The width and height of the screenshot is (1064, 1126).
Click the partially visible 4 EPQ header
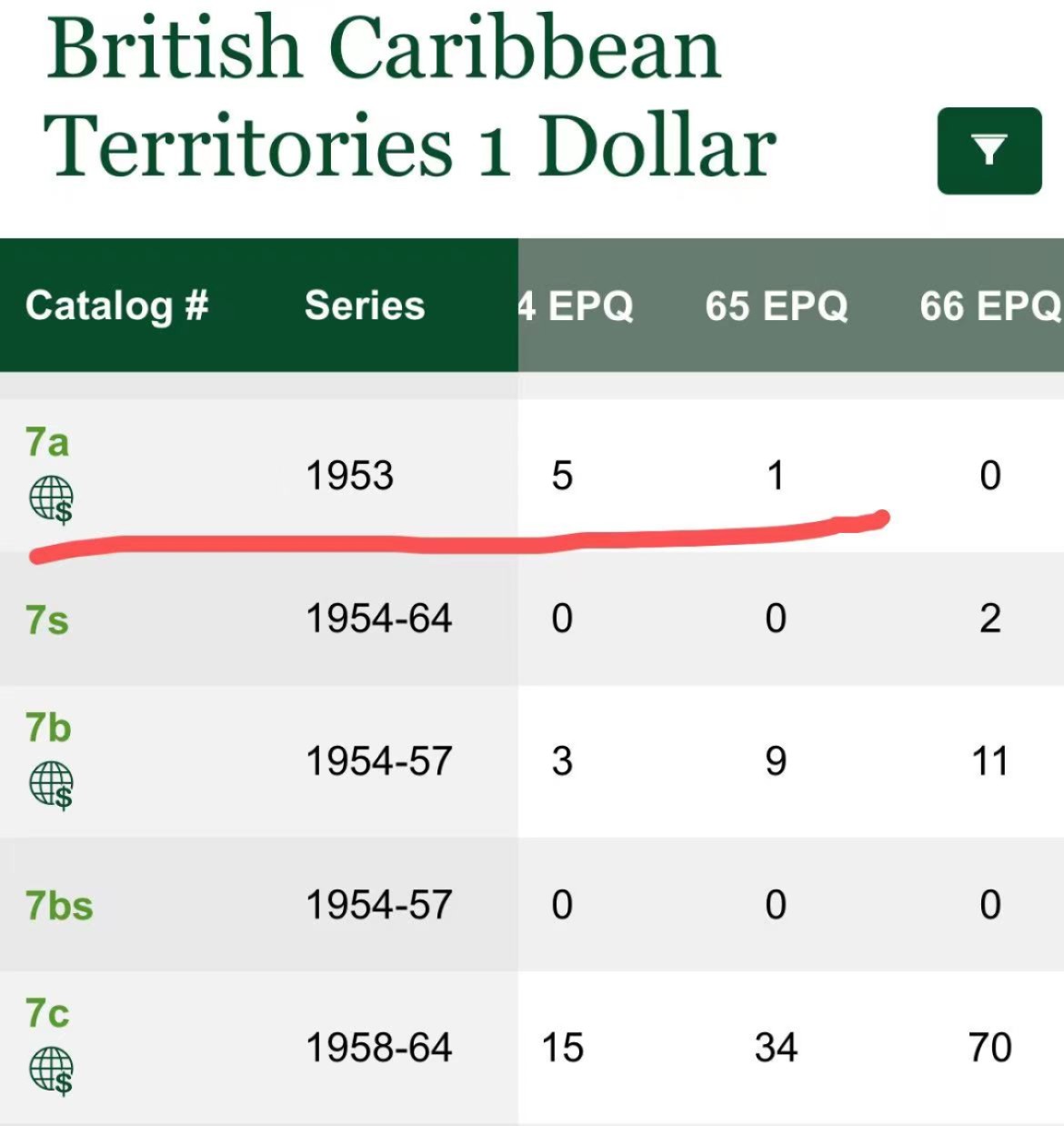pos(576,306)
